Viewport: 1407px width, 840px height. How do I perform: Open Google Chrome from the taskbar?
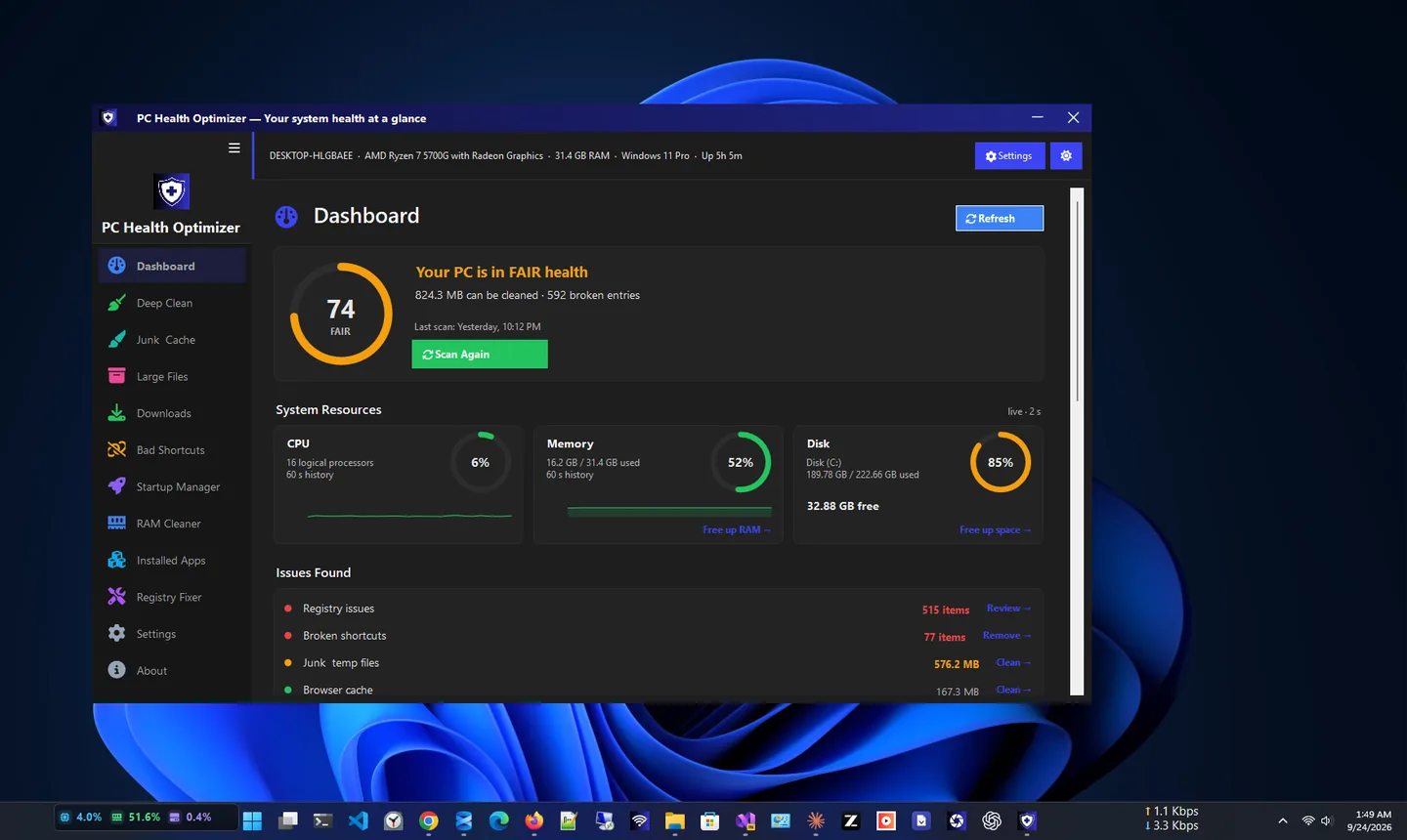click(429, 821)
